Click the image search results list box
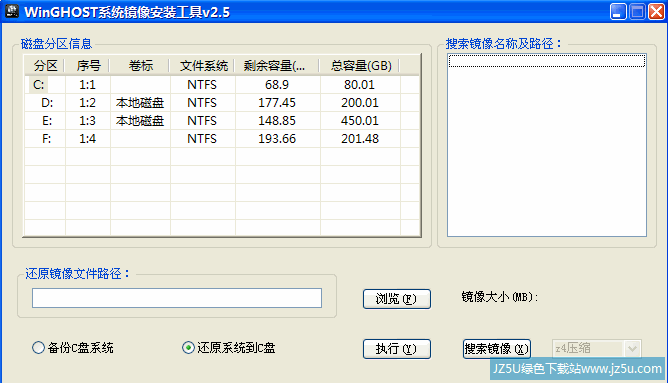 547,145
